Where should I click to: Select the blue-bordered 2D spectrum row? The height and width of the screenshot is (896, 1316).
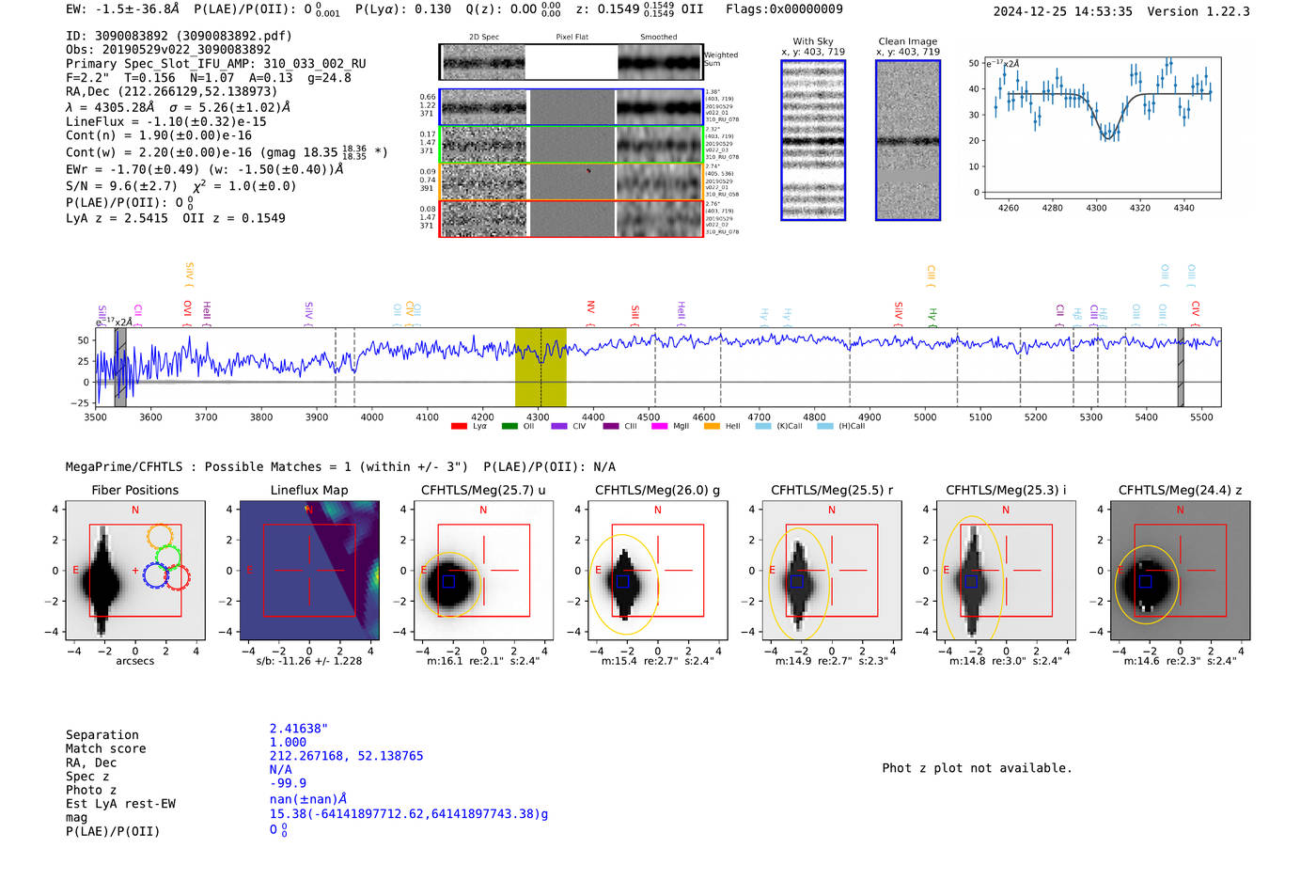tap(571, 107)
